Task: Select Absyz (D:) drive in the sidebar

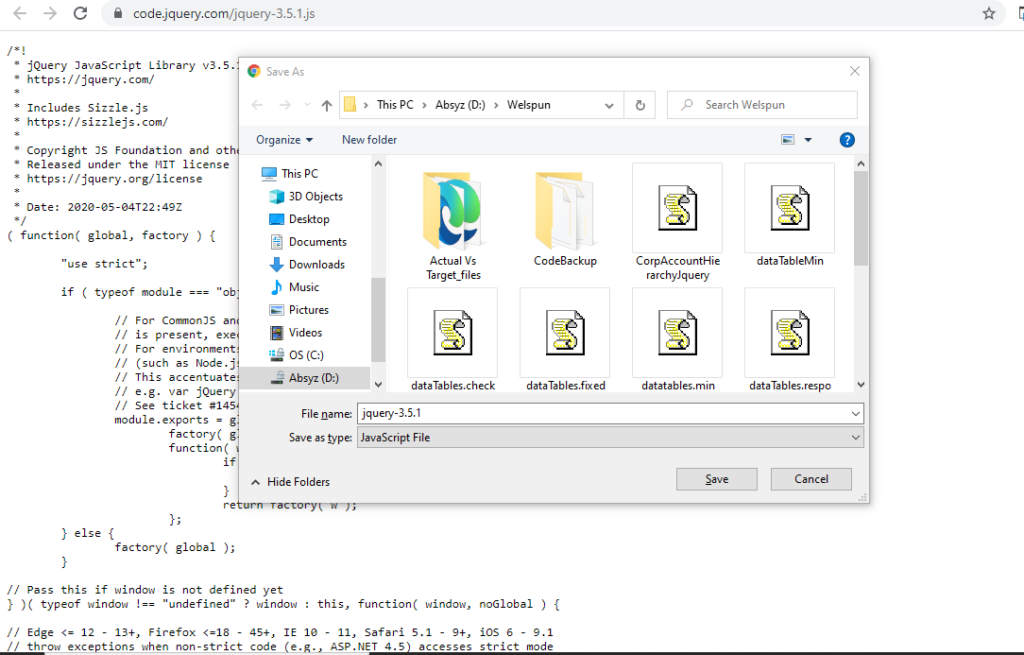Action: click(313, 378)
